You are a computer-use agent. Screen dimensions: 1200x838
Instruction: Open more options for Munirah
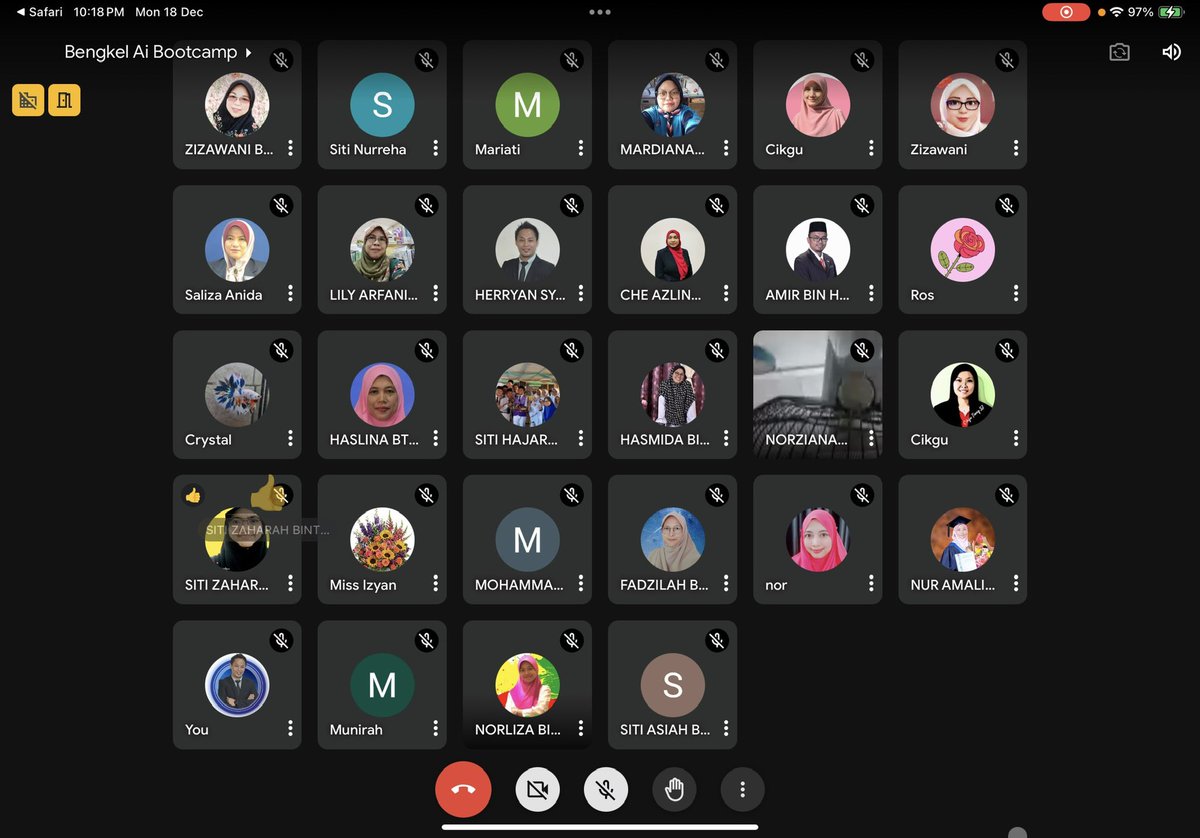436,729
